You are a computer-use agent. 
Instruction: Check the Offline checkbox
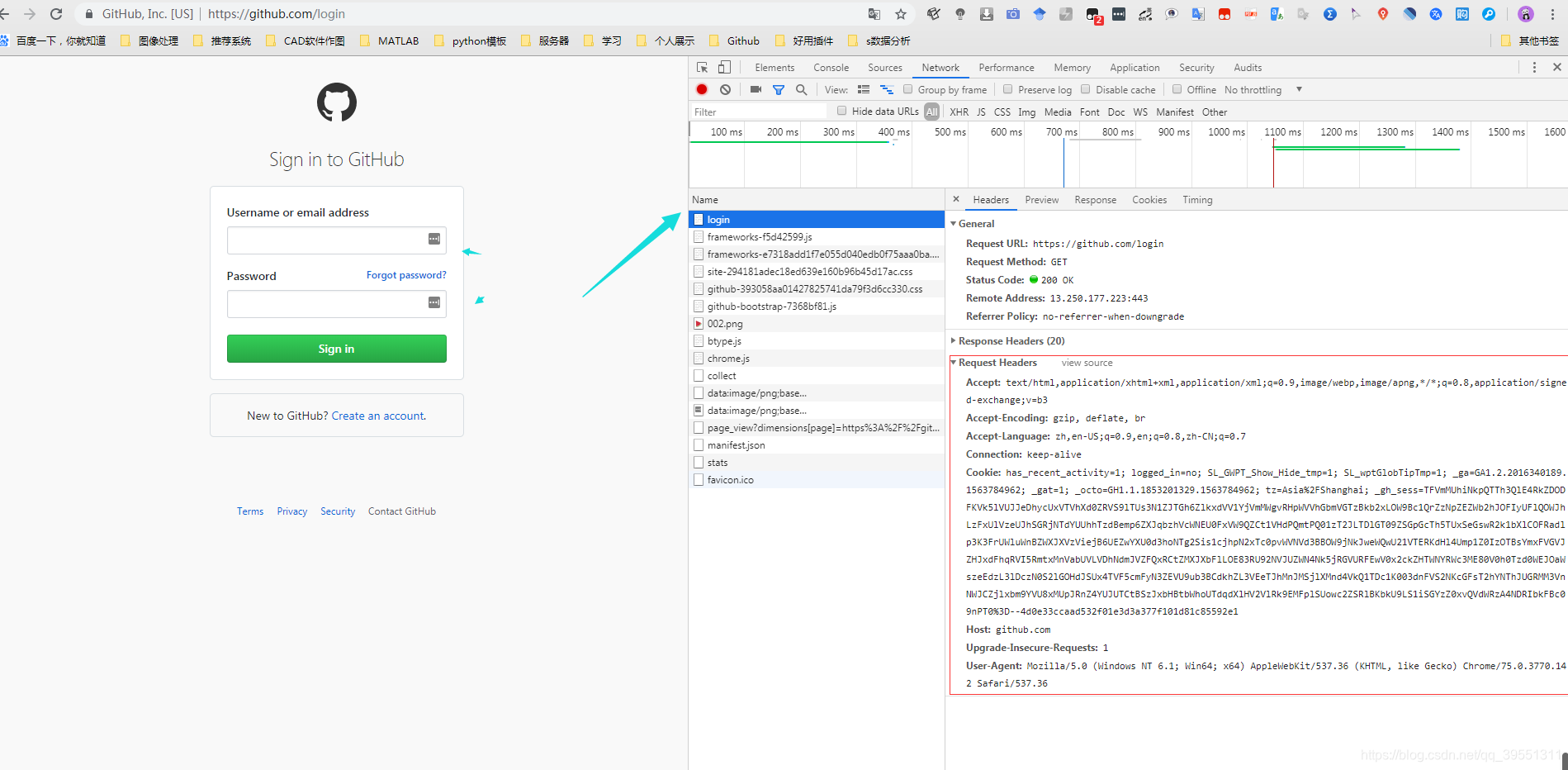coord(1177,89)
